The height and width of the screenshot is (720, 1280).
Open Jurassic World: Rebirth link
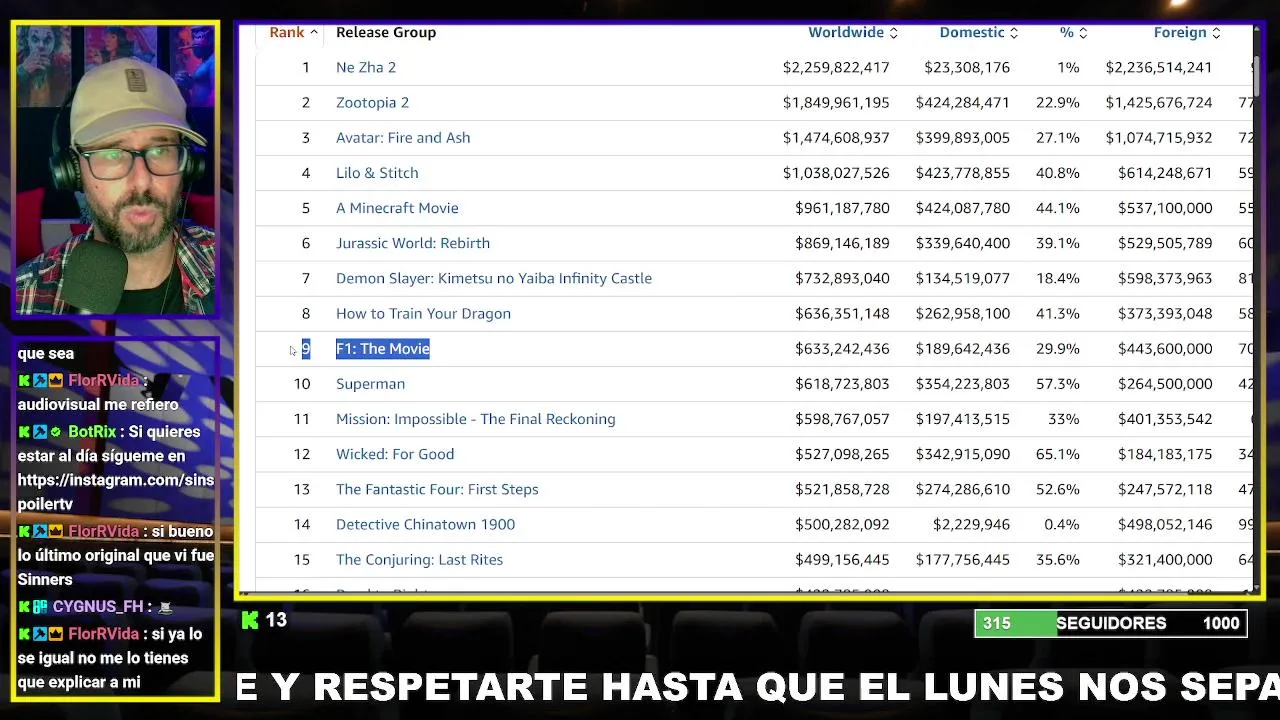(413, 243)
